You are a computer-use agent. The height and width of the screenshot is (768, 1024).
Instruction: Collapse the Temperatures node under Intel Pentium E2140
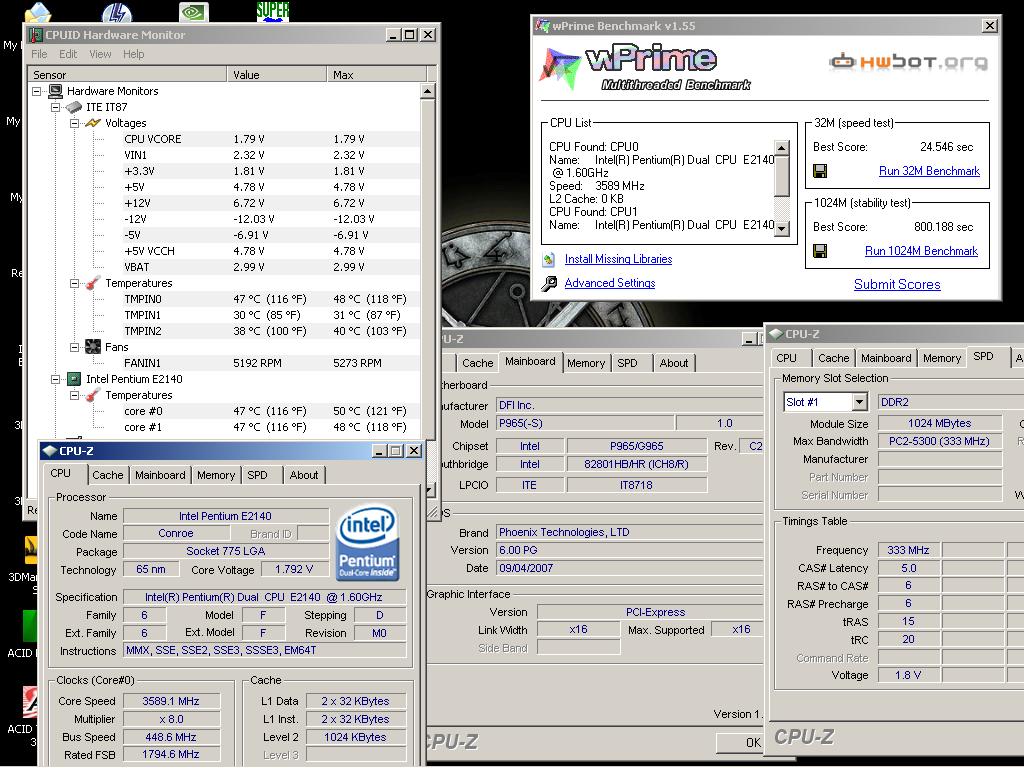[x=74, y=396]
